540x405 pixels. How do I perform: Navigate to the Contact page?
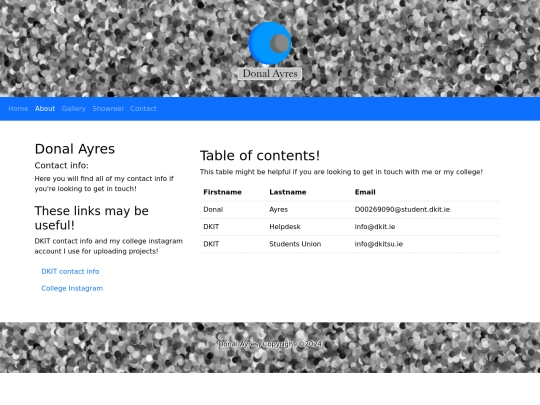click(143, 108)
